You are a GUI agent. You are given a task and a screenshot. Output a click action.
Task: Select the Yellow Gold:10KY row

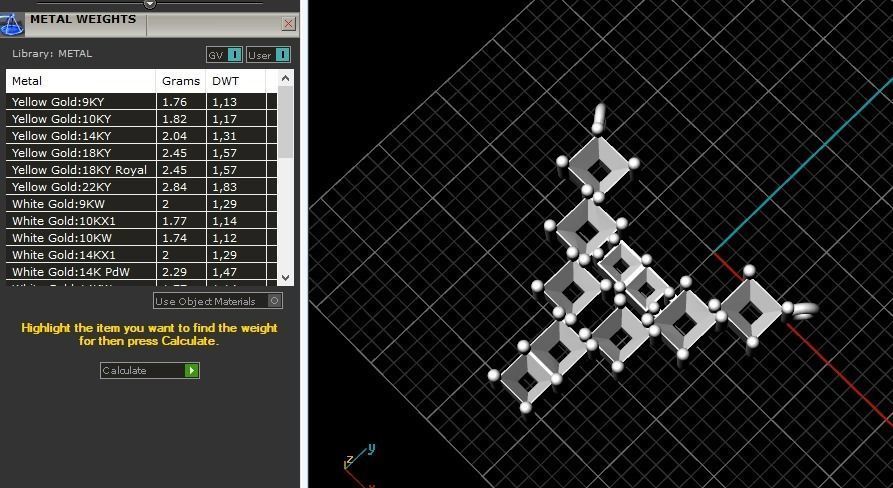coord(141,119)
